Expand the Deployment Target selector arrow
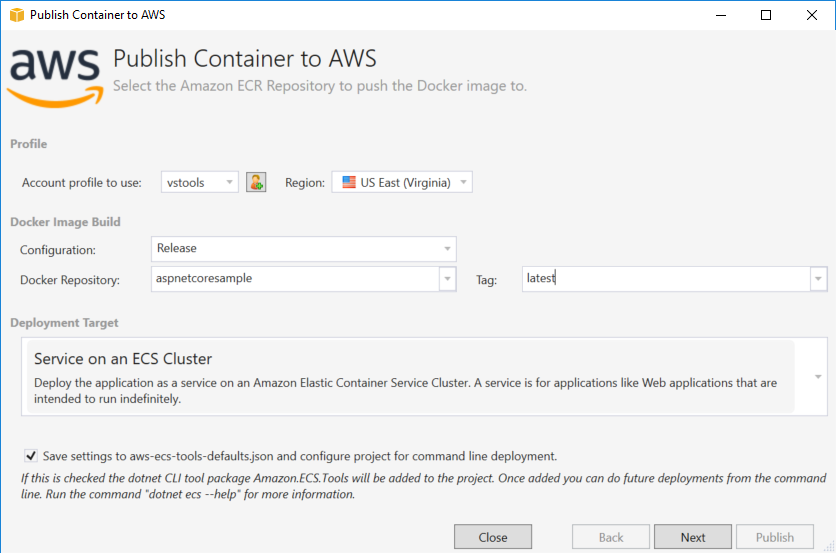This screenshot has width=836, height=553. (x=818, y=376)
